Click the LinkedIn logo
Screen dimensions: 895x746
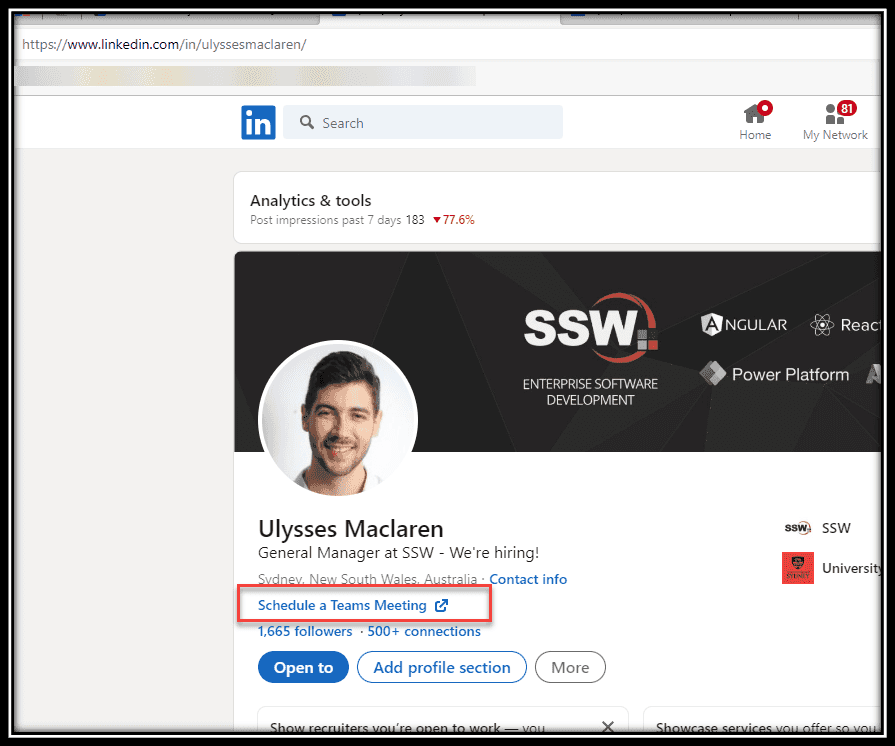258,123
